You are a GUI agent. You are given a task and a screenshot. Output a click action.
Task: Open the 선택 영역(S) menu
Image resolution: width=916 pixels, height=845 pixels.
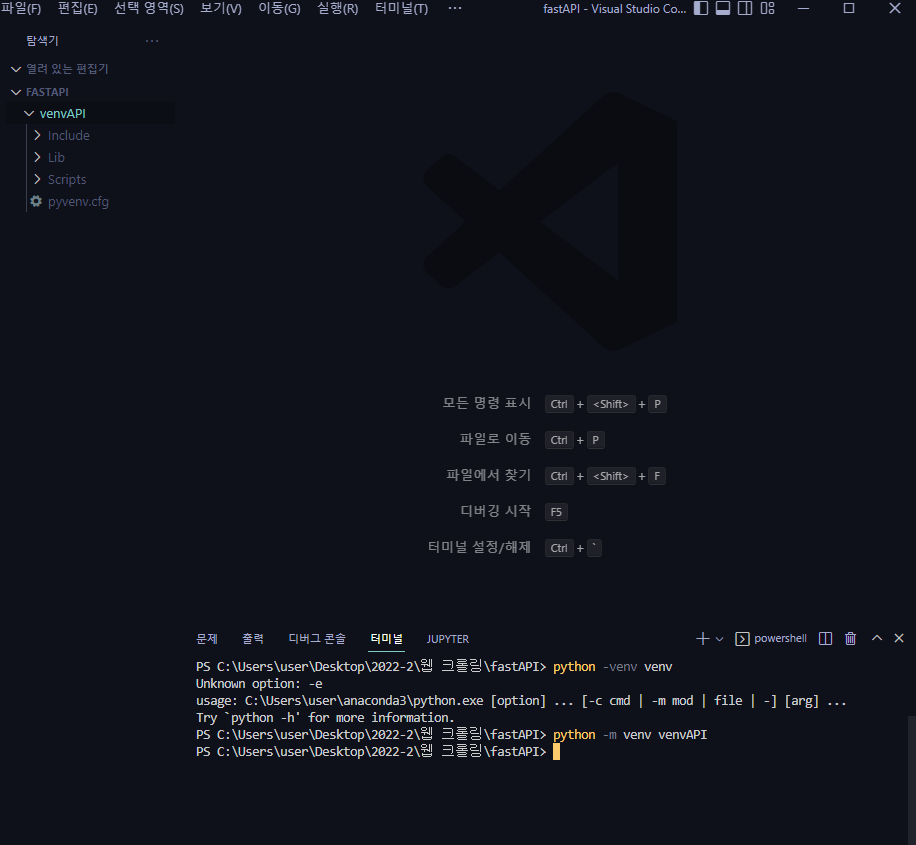coord(149,9)
